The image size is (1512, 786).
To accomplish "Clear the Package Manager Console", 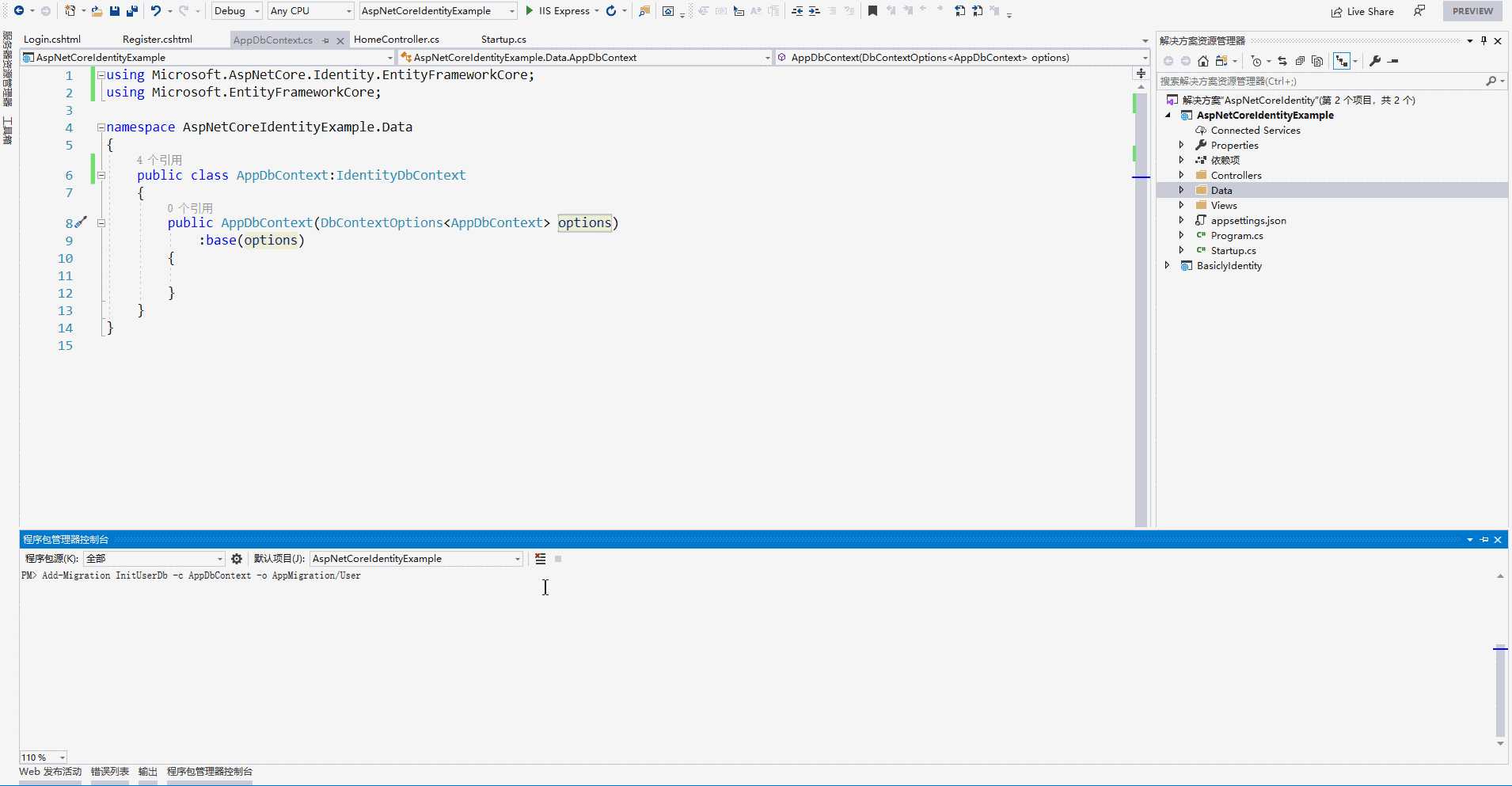I will click(x=541, y=559).
